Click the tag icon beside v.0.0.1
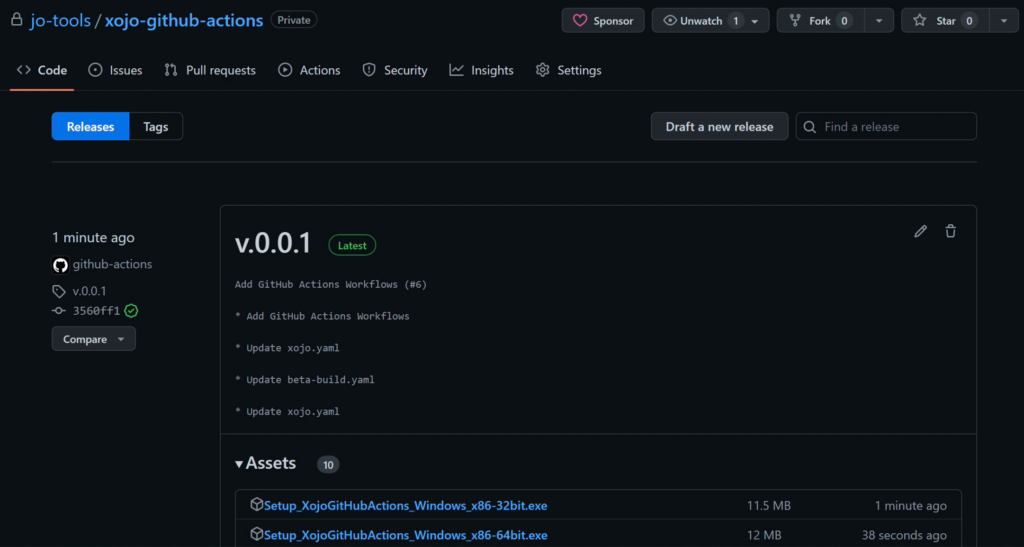This screenshot has height=547, width=1024. click(59, 291)
